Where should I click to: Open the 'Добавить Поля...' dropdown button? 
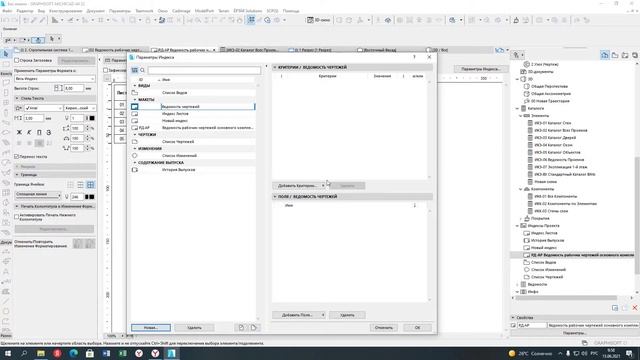[299, 315]
